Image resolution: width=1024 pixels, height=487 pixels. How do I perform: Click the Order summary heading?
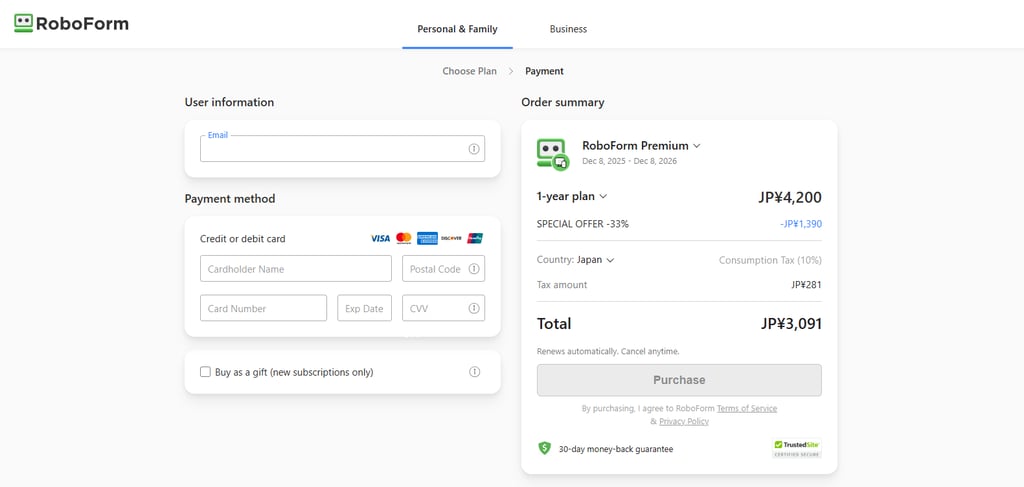click(x=563, y=102)
